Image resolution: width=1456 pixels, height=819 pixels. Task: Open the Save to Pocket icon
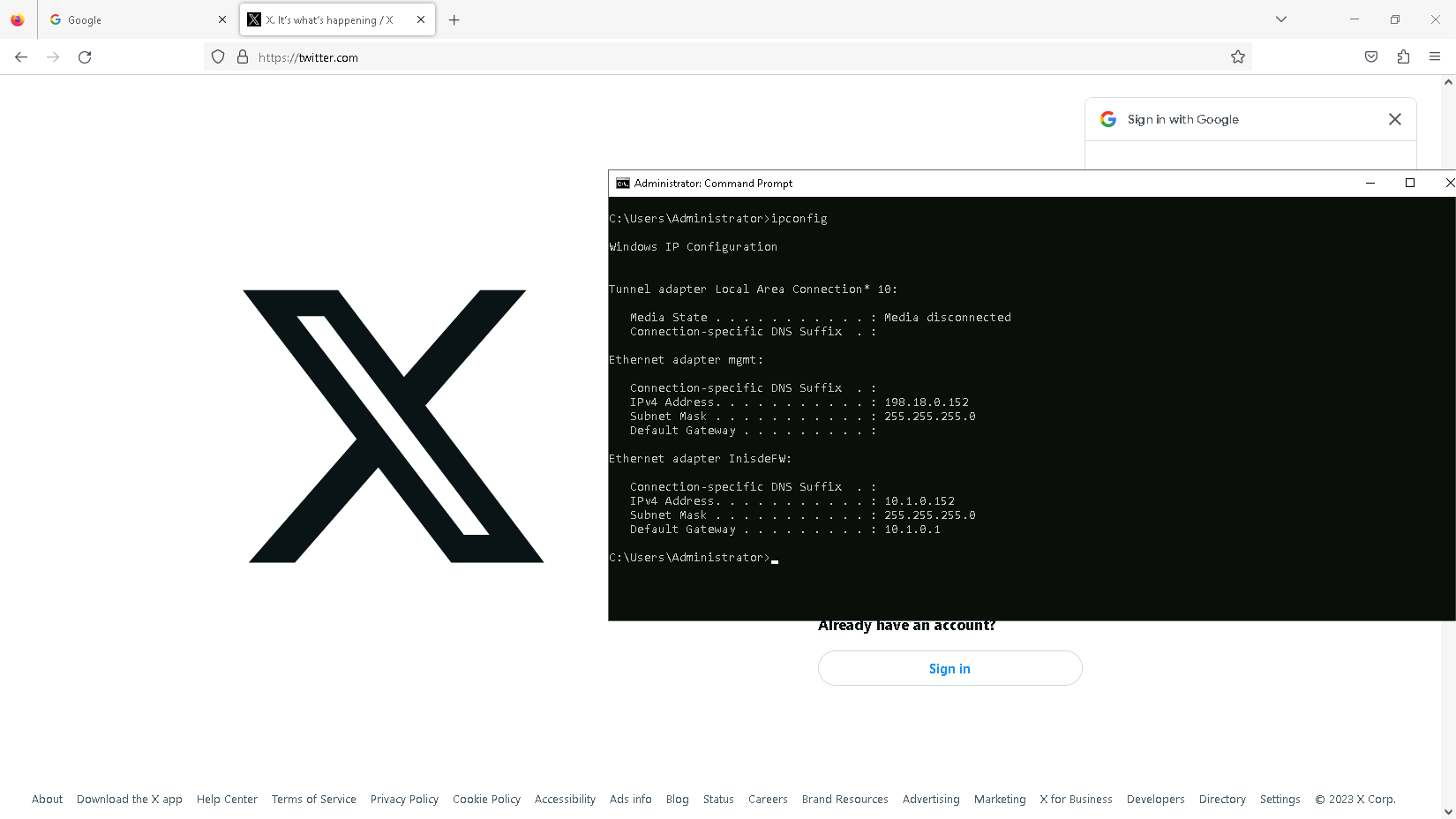(x=1370, y=57)
